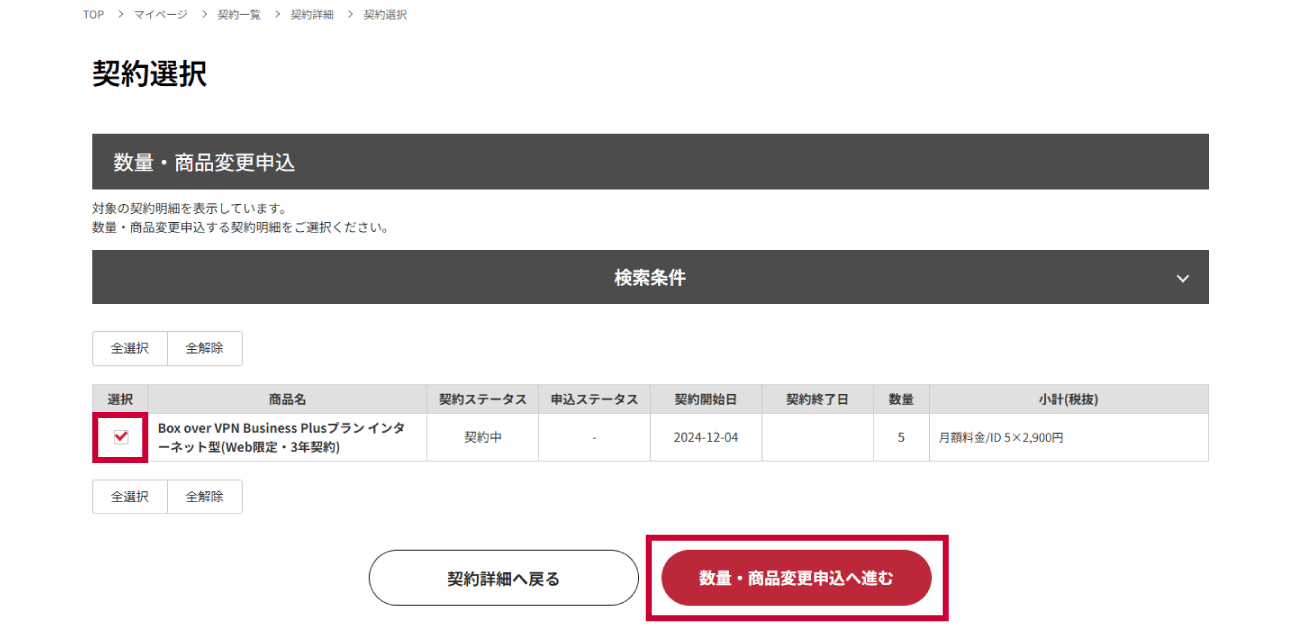Click the 全選択 button below the table
The width and height of the screenshot is (1304, 640).
click(x=130, y=497)
